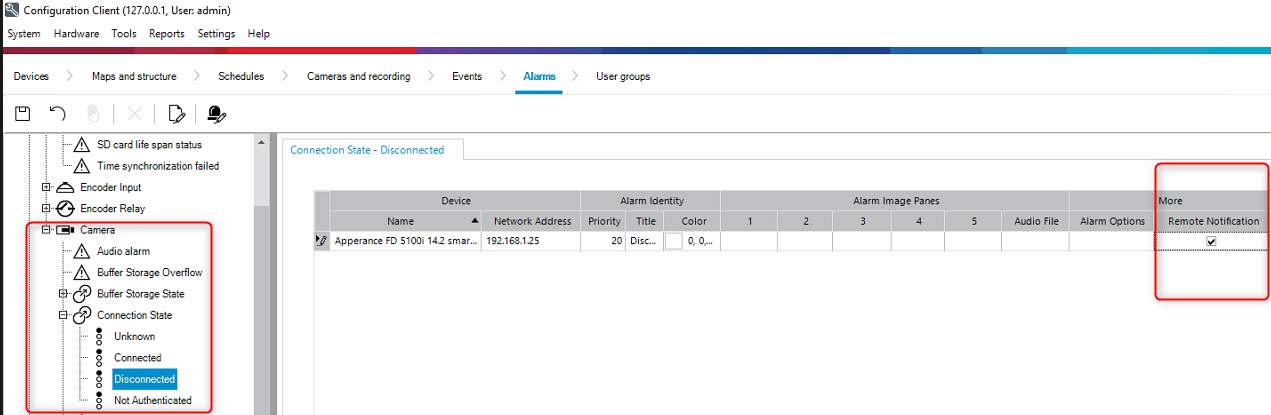
Task: Click the Save floppy disk icon
Action: (x=22, y=113)
